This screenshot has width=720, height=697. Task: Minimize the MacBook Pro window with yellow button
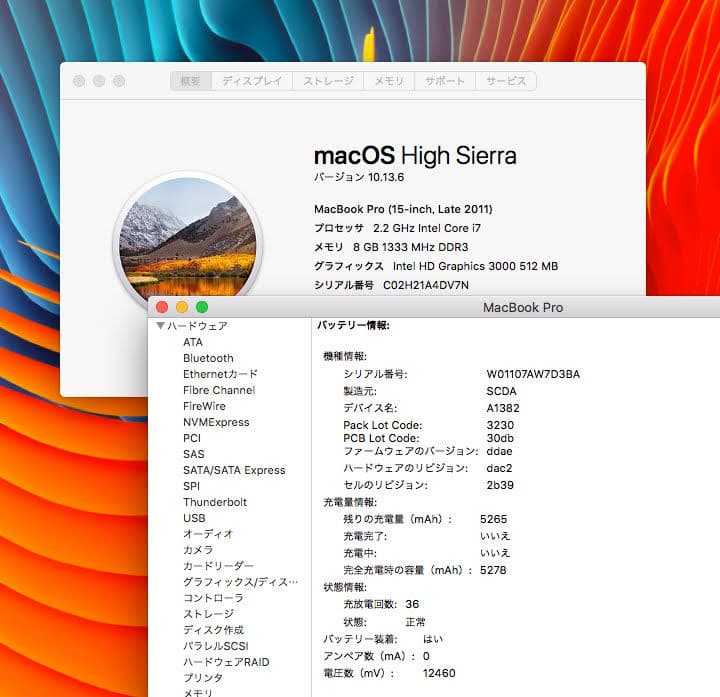[182, 307]
